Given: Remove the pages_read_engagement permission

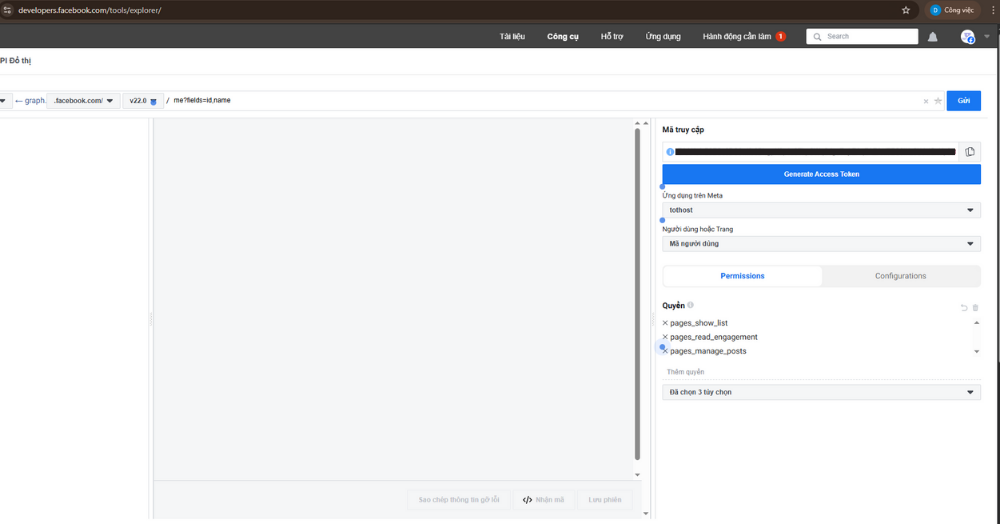Looking at the screenshot, I should [x=665, y=337].
